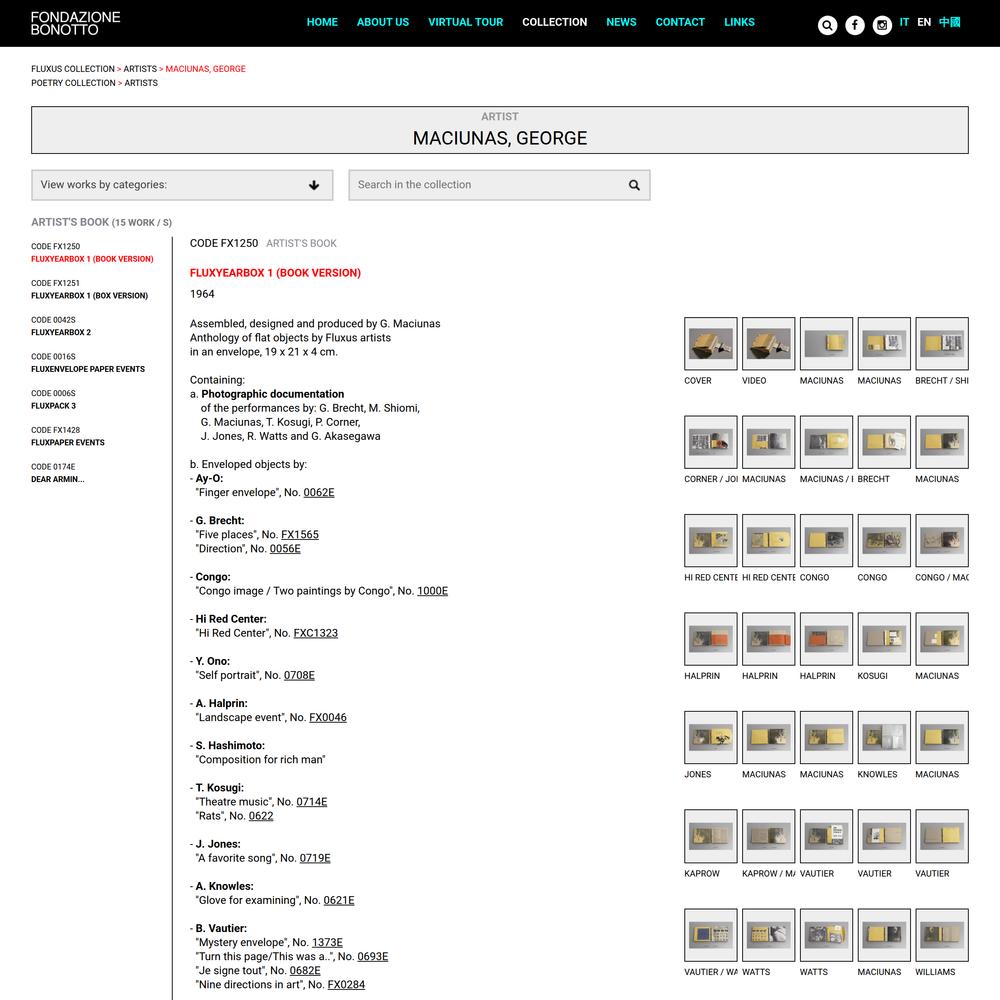
Task: Open Self portrait link 0708E
Action: 299,675
